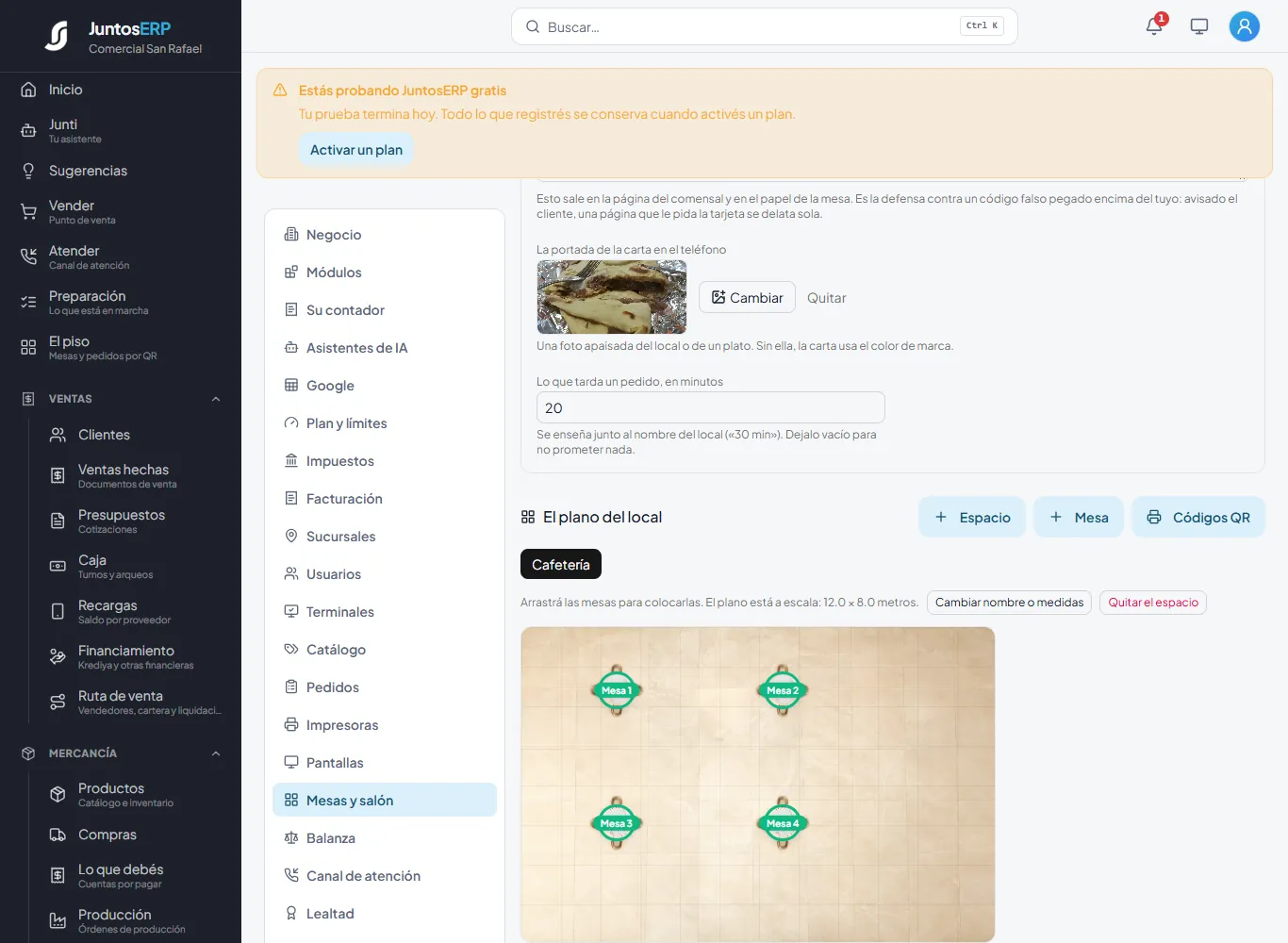Viewport: 1288px width, 943px height.
Task: Click the monitor screen icon in header
Action: pyautogui.click(x=1199, y=26)
